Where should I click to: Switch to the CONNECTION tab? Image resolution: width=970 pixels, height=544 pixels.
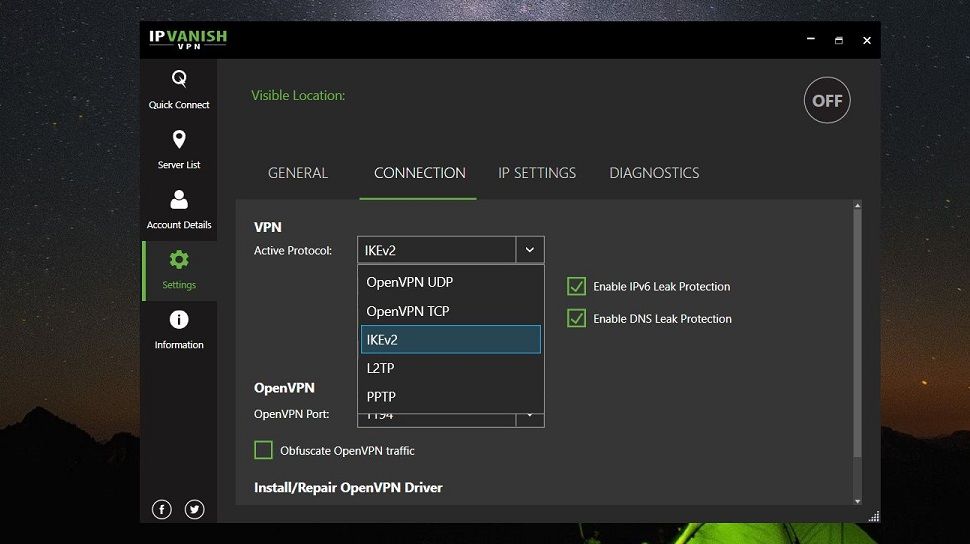(x=419, y=173)
